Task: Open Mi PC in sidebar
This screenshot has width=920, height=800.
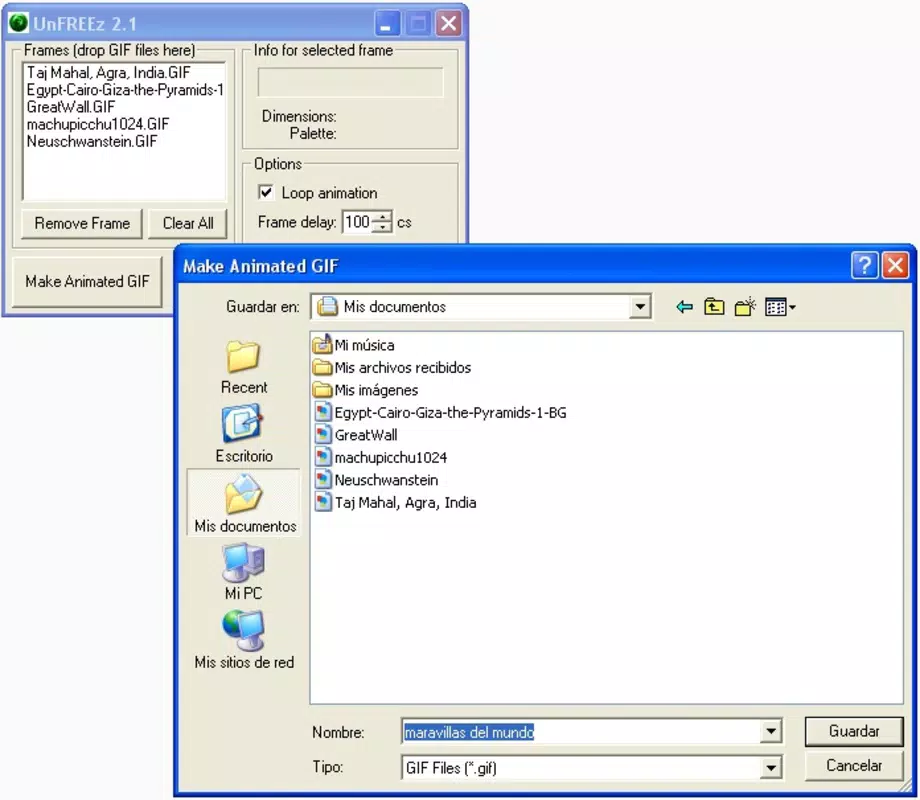Action: point(243,572)
